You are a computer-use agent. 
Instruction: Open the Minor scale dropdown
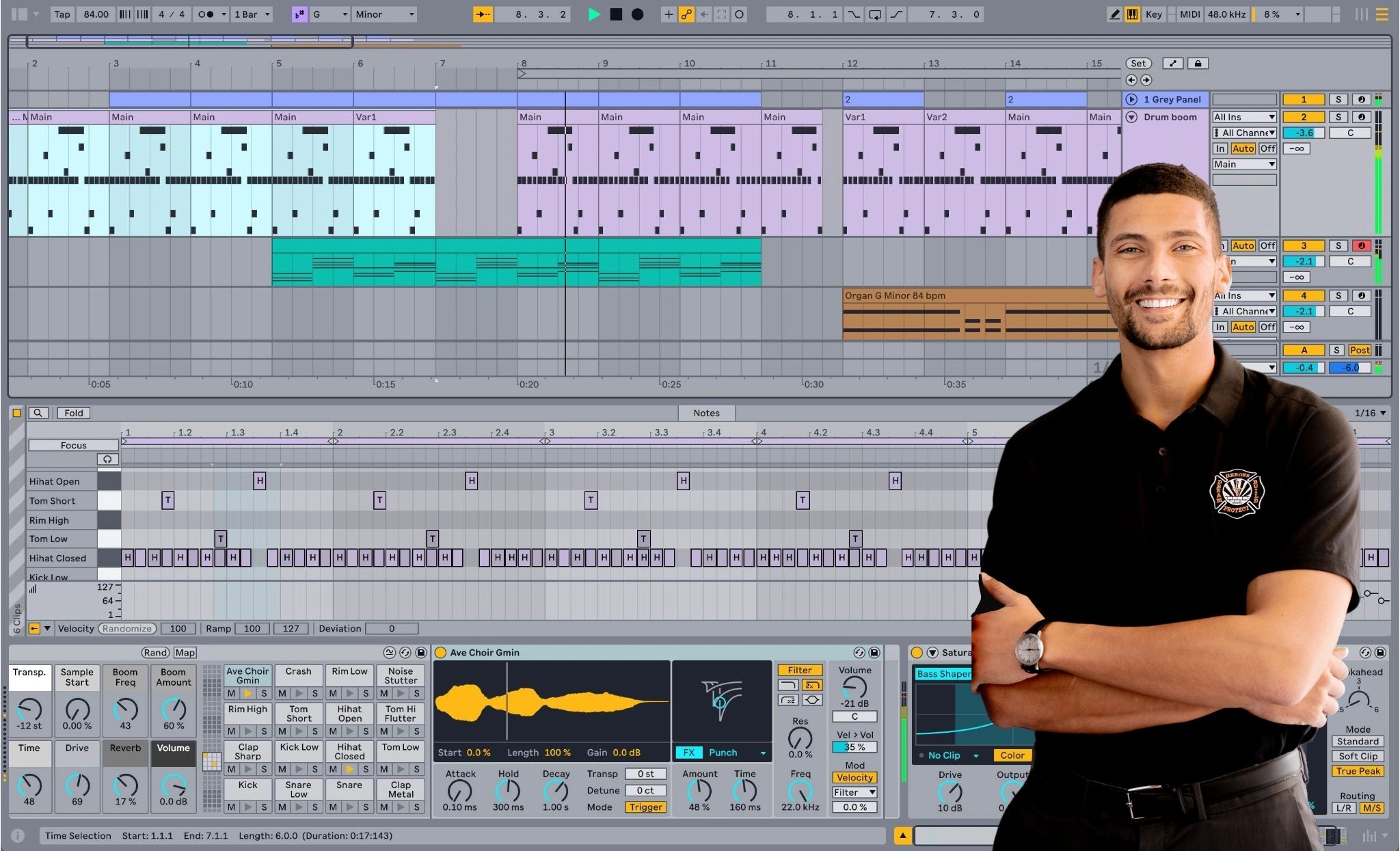384,14
